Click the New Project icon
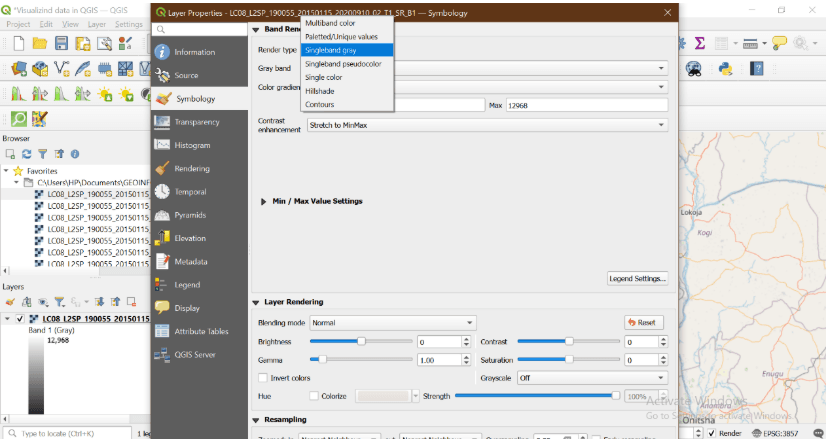 [x=18, y=44]
